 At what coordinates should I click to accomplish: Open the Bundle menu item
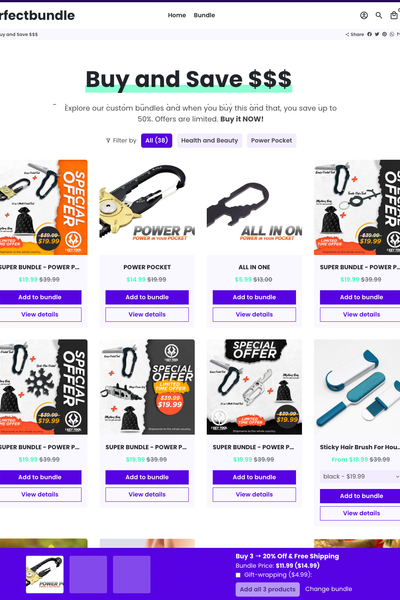[x=204, y=15]
